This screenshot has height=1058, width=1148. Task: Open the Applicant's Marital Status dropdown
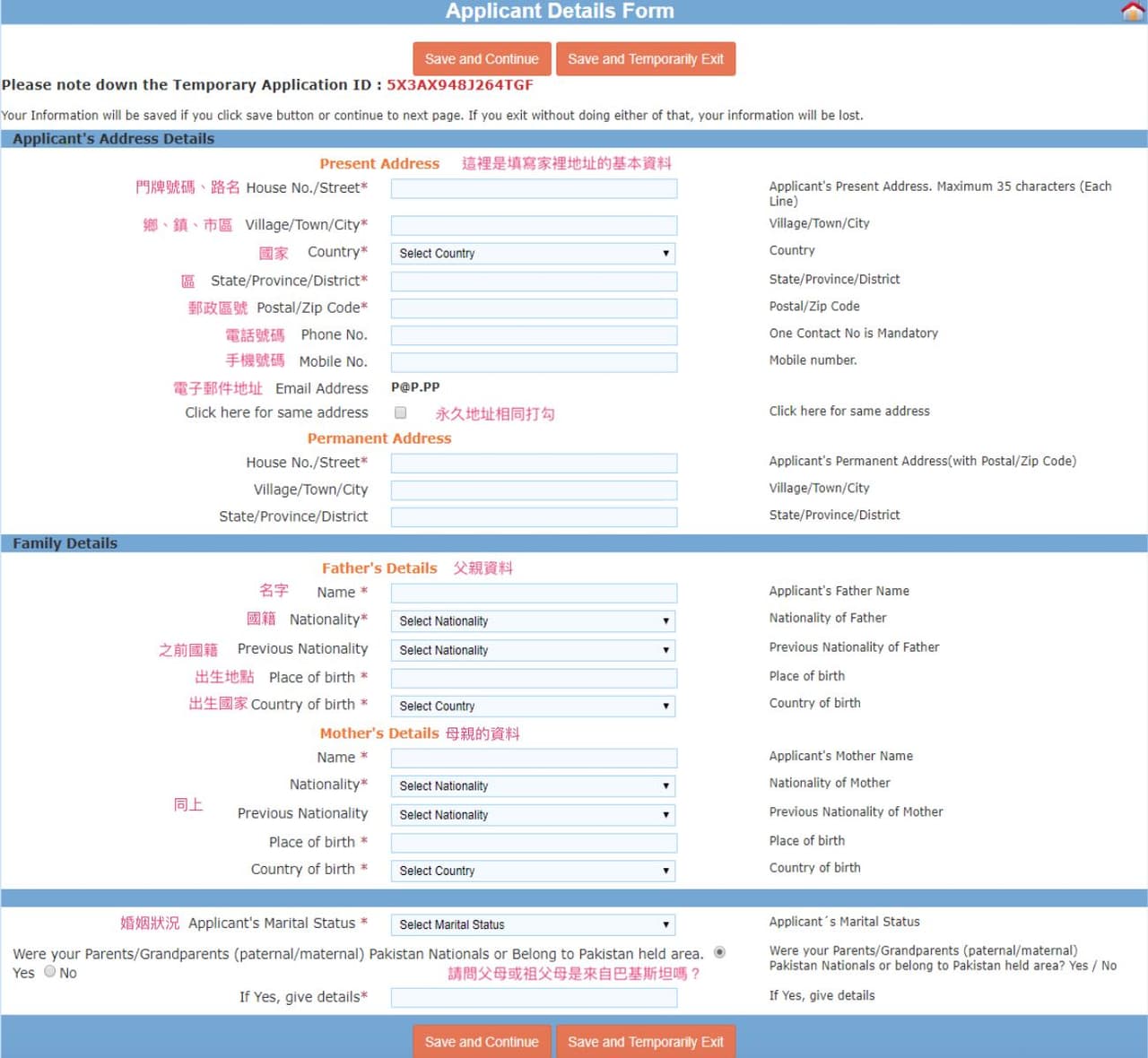(533, 924)
